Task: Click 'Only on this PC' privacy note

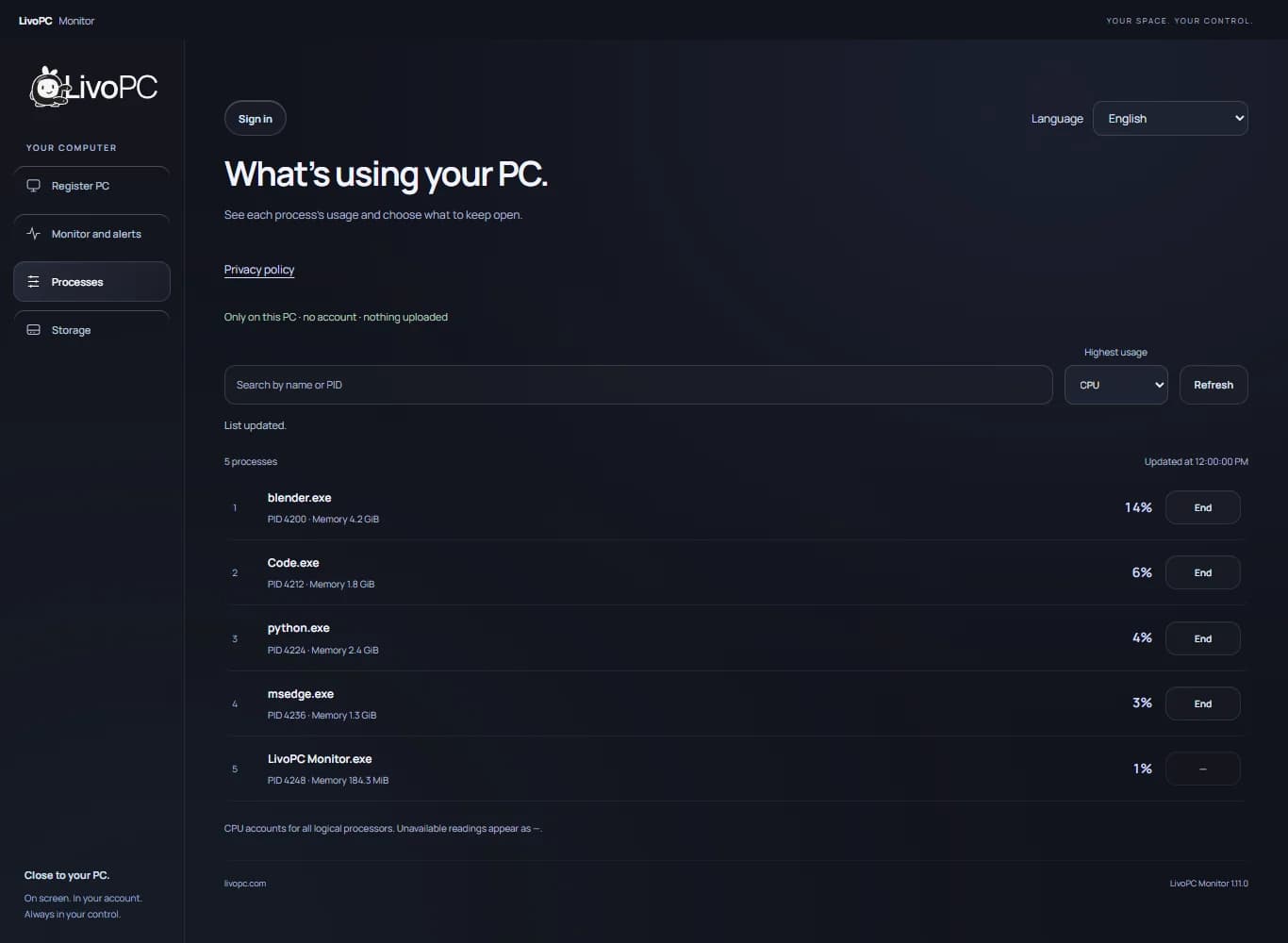Action: tap(336, 317)
